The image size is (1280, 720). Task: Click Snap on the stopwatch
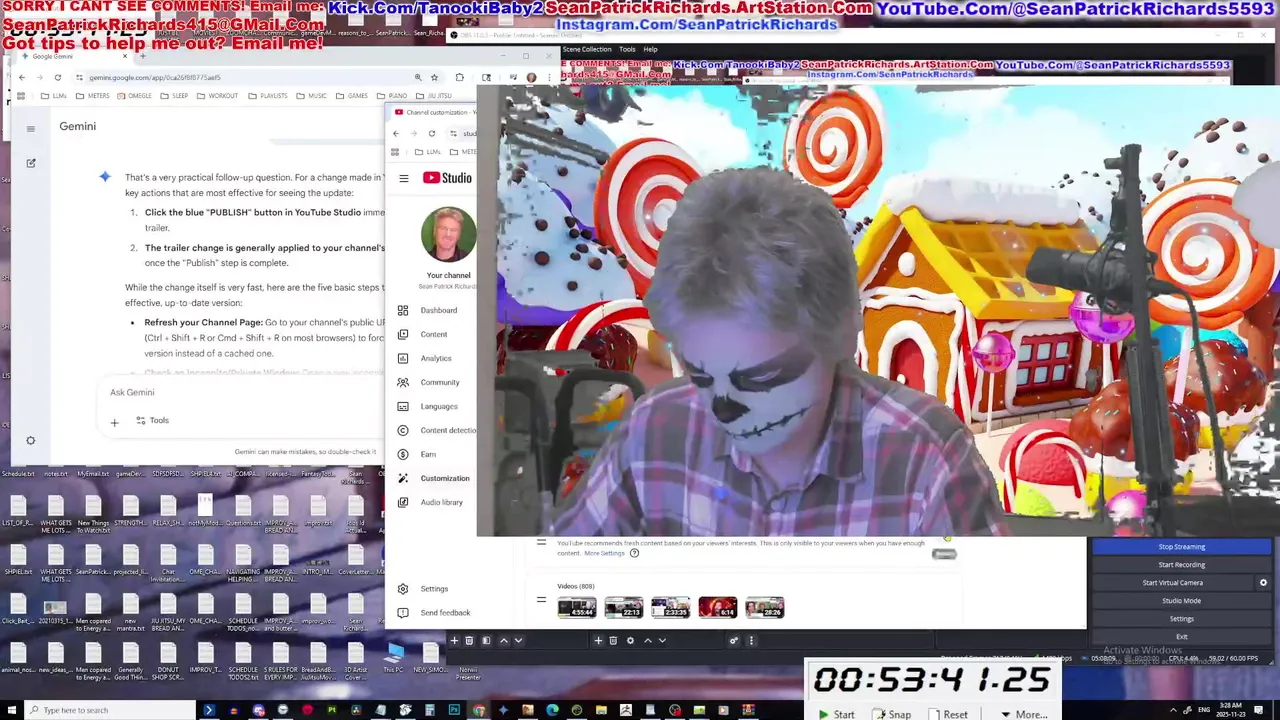click(892, 714)
